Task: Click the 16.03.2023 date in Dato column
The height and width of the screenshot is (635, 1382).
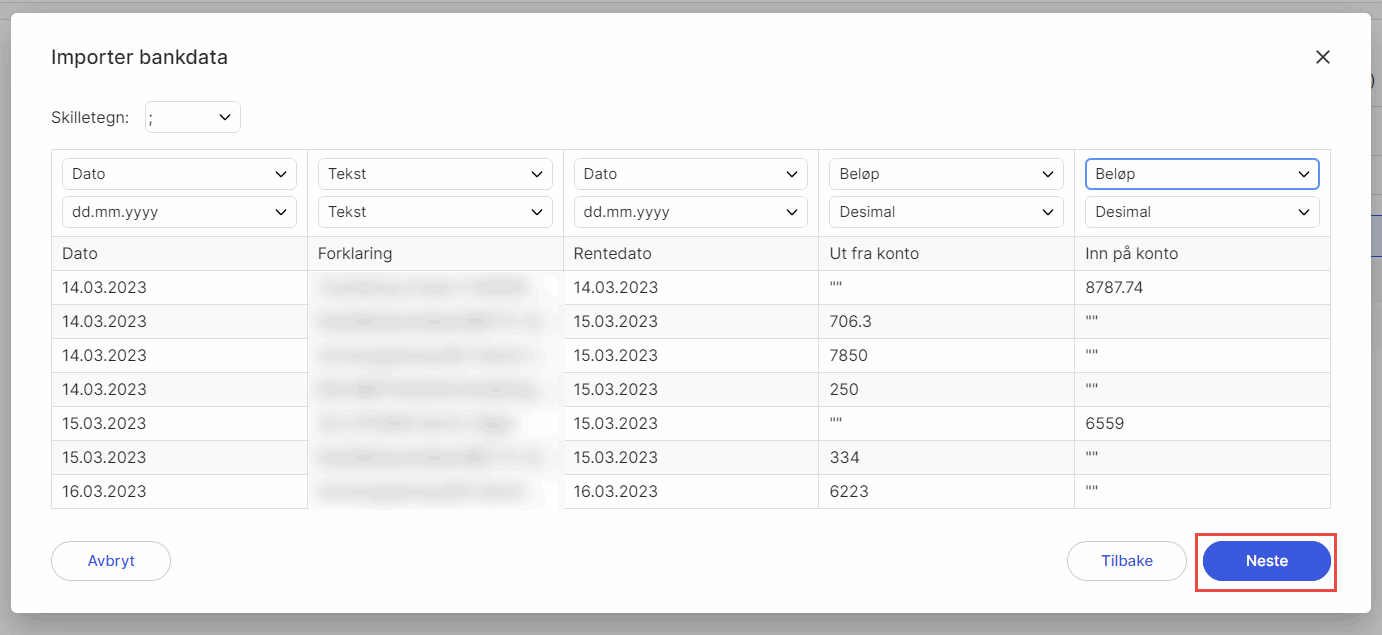Action: (104, 492)
